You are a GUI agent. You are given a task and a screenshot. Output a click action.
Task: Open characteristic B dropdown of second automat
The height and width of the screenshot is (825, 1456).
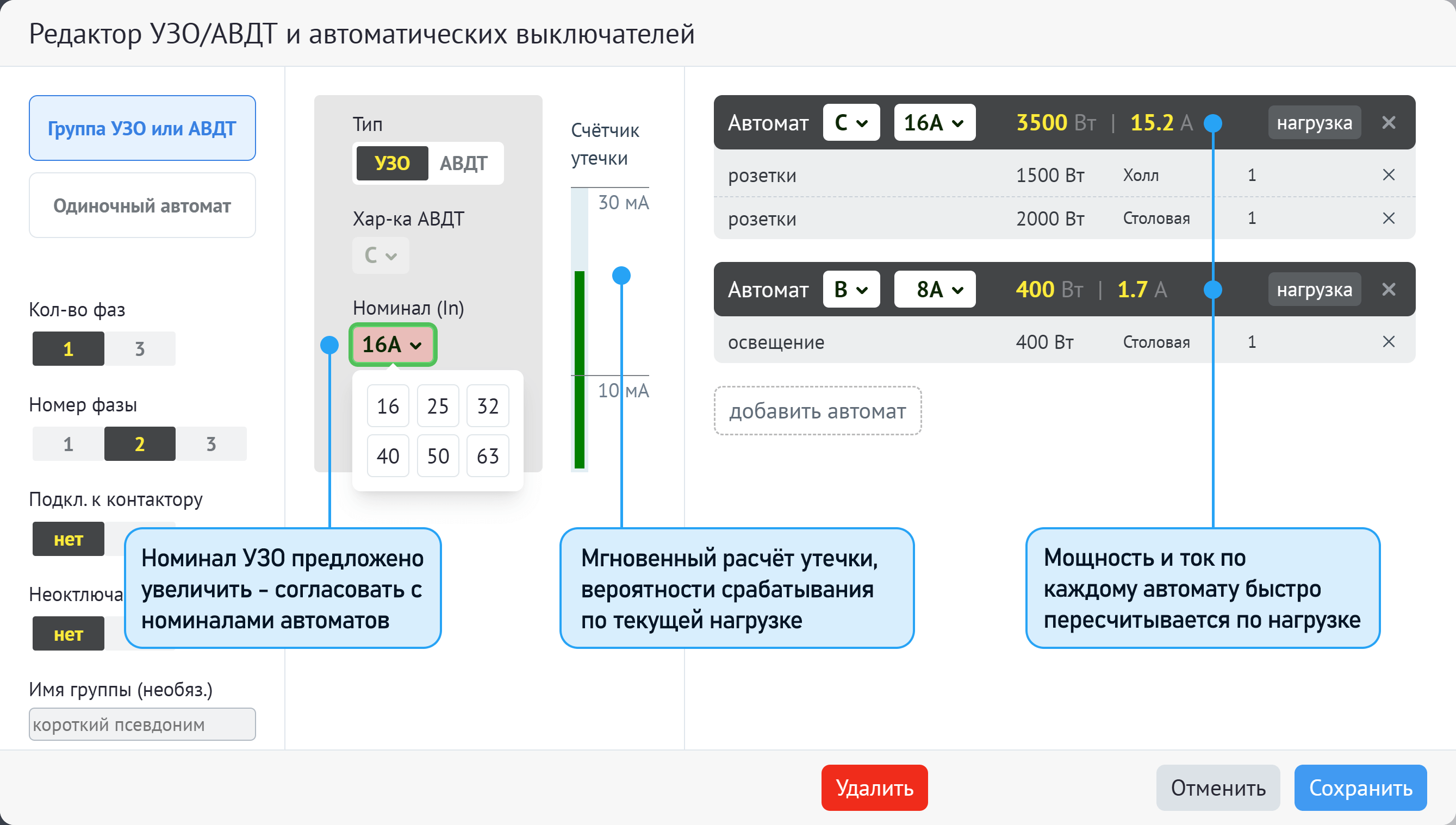pos(851,290)
